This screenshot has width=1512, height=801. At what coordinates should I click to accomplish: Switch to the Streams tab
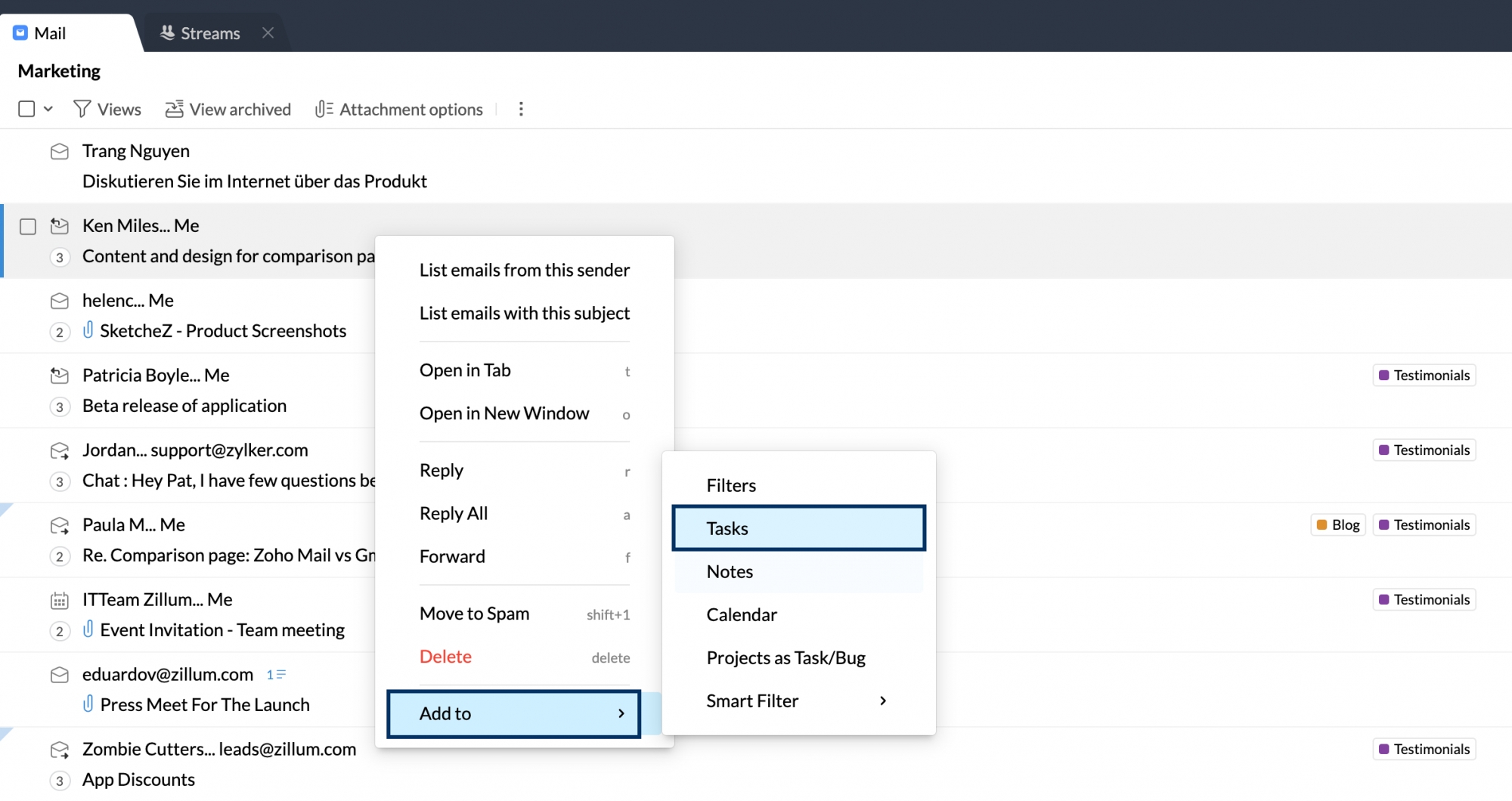[x=201, y=33]
